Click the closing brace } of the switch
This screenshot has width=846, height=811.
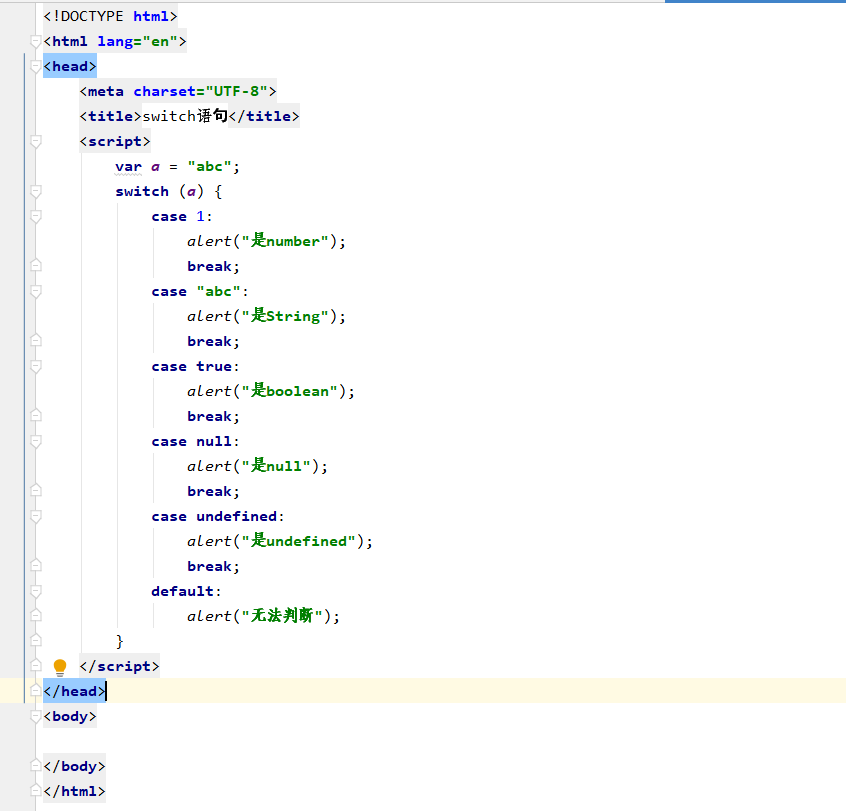coord(119,641)
